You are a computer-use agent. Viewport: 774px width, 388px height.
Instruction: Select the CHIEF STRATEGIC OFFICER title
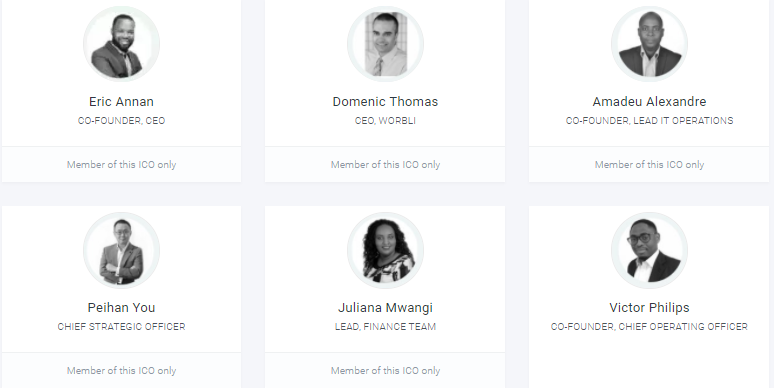coord(121,327)
